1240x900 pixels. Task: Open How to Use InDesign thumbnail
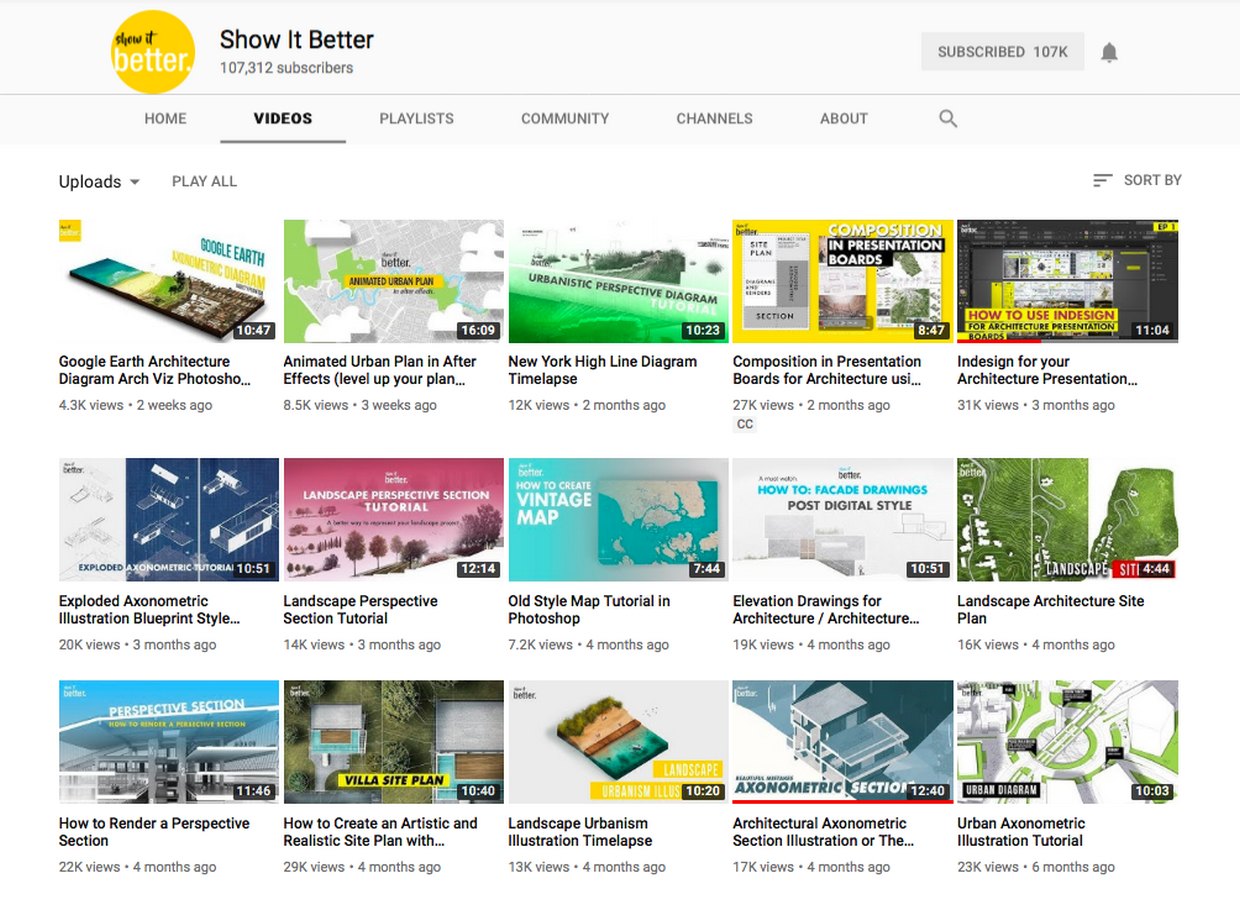pos(1067,281)
